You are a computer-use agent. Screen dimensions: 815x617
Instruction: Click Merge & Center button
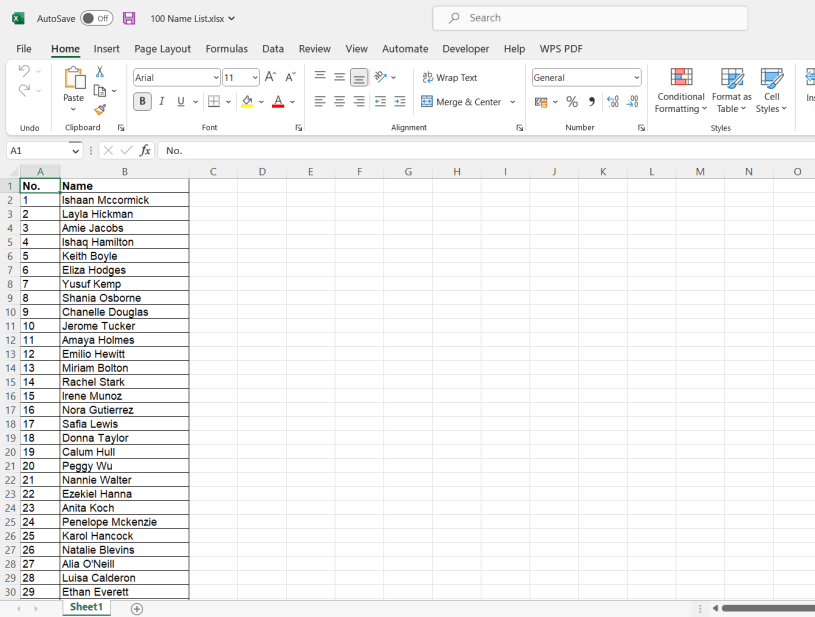461,102
